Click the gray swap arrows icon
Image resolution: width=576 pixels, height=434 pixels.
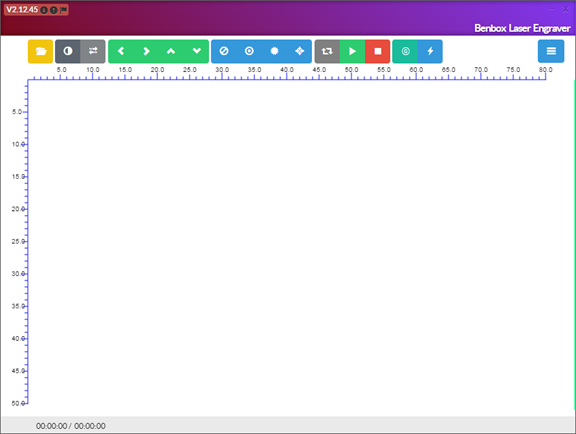point(93,51)
